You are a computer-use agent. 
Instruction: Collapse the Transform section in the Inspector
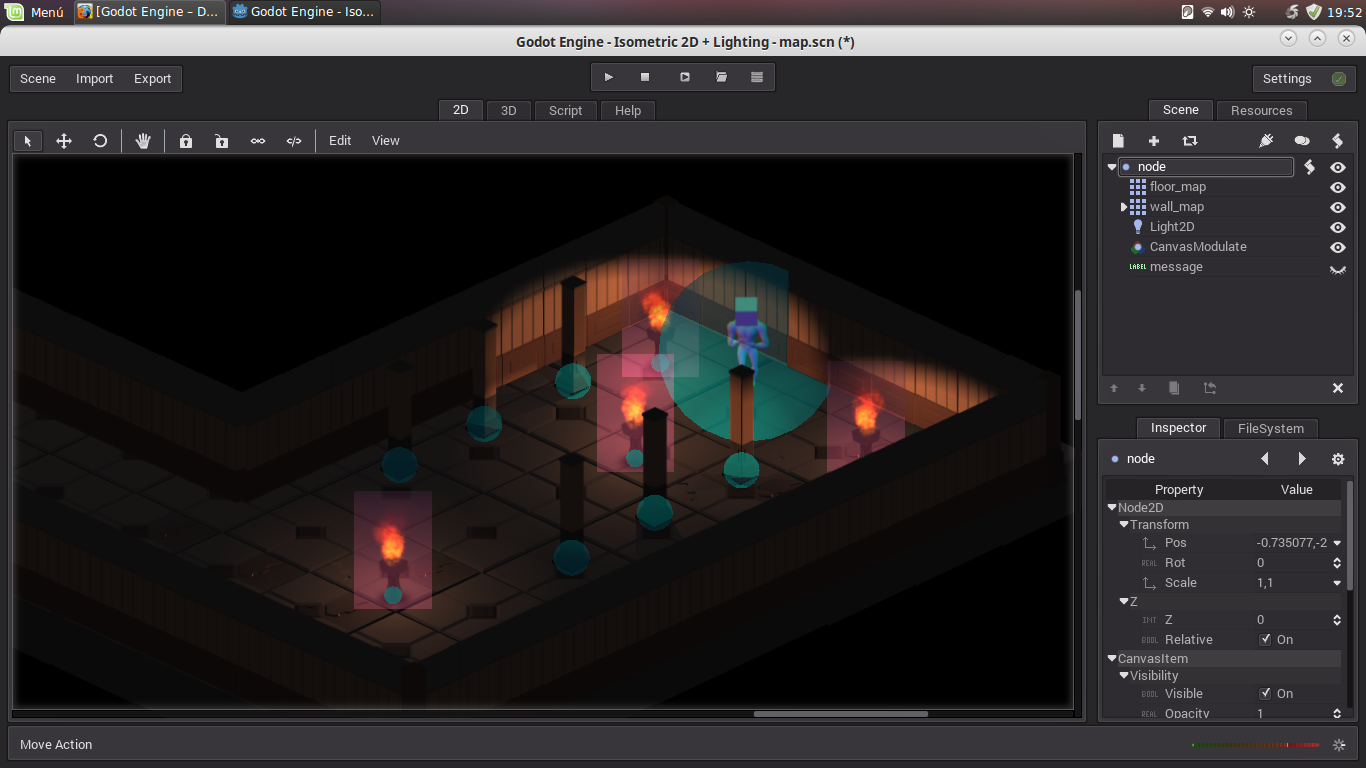point(1123,524)
